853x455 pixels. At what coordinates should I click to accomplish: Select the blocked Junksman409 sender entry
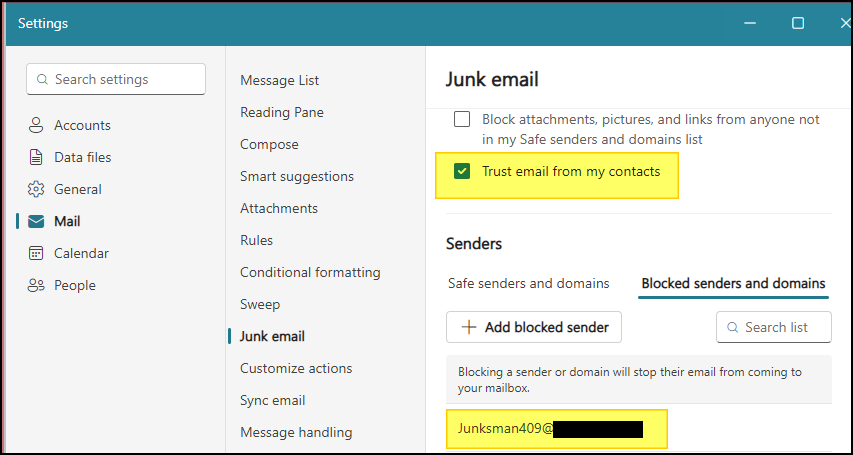[557, 429]
